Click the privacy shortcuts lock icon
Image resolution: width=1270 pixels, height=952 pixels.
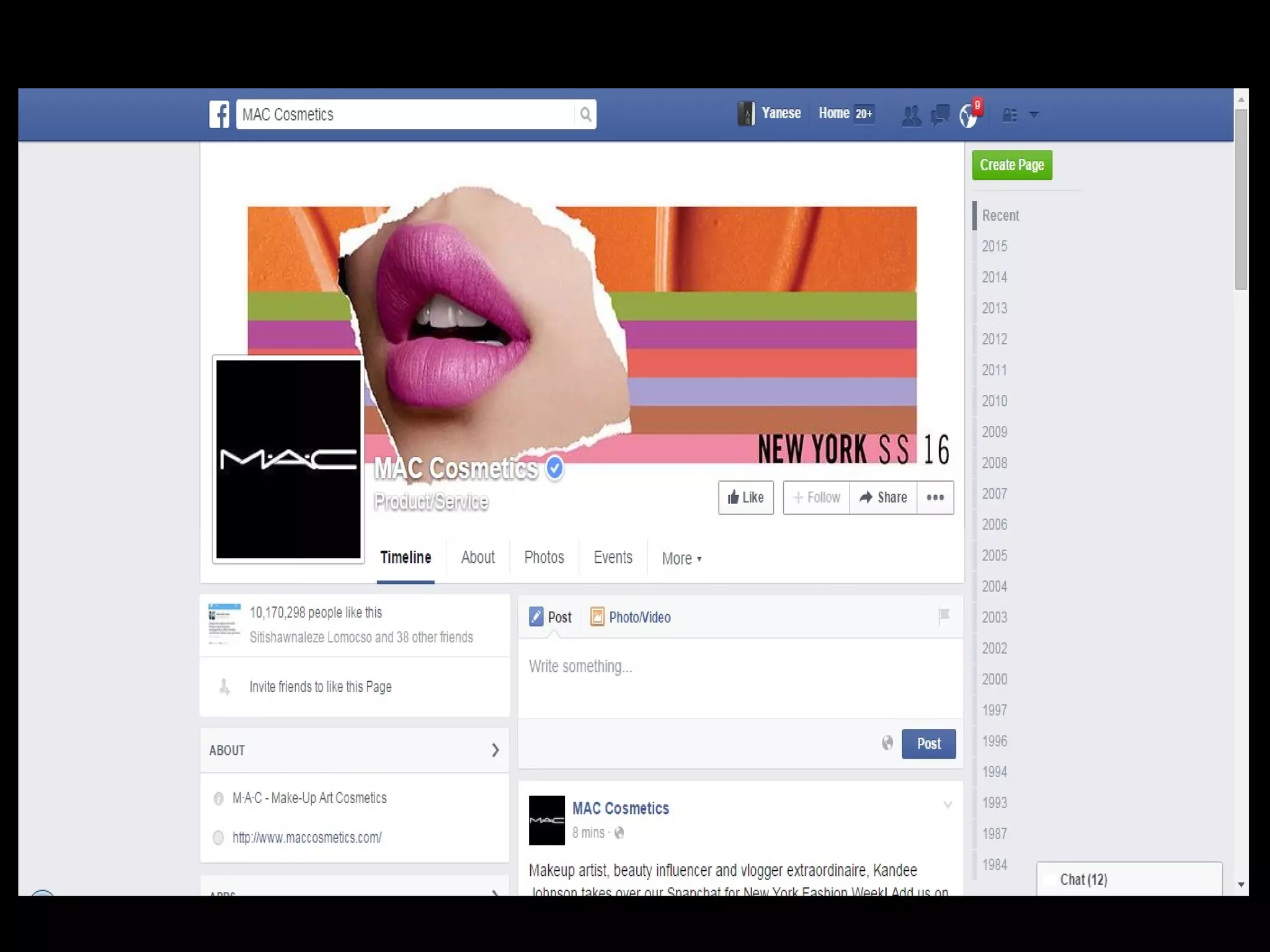tap(1010, 115)
